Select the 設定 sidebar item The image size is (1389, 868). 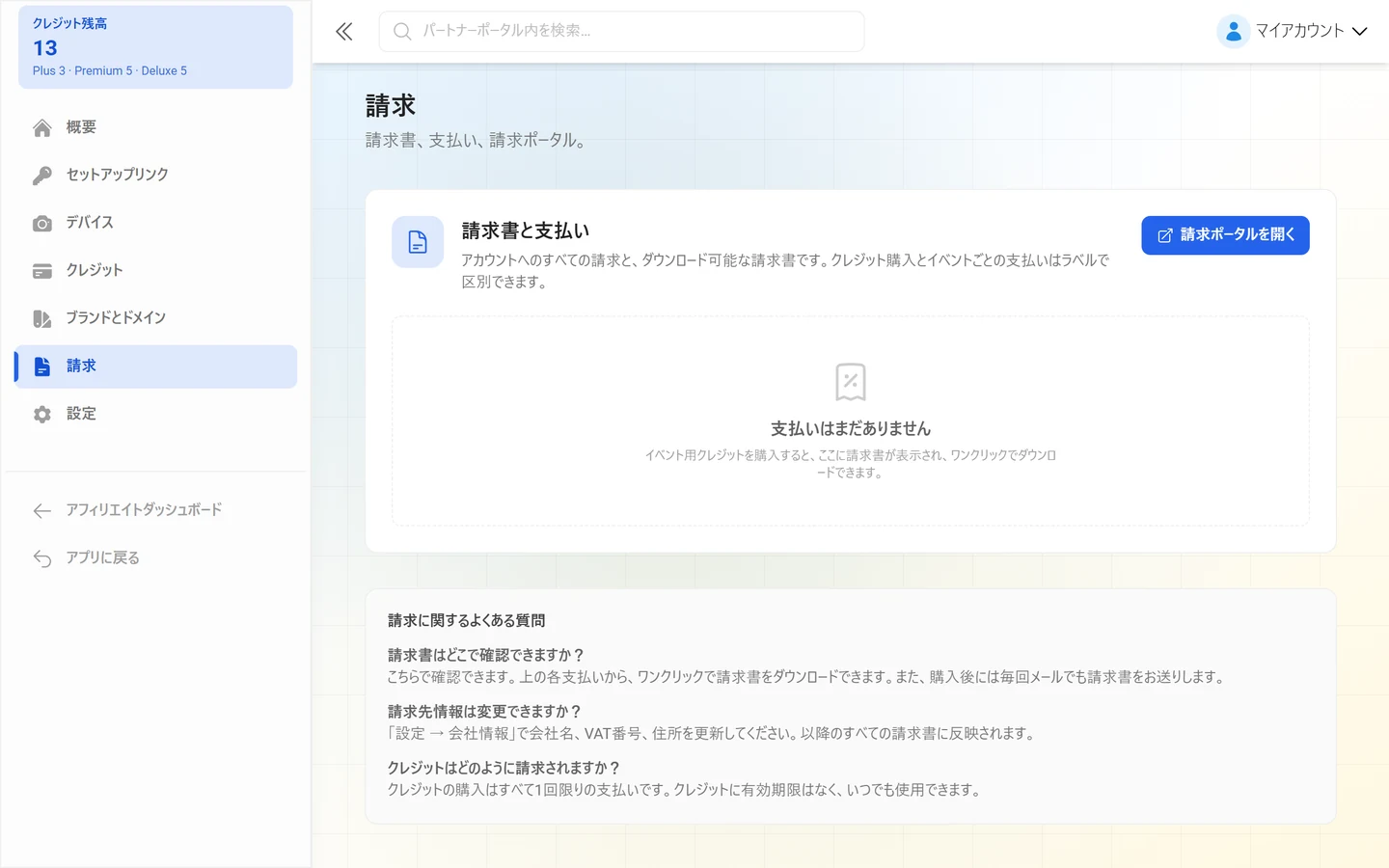155,414
